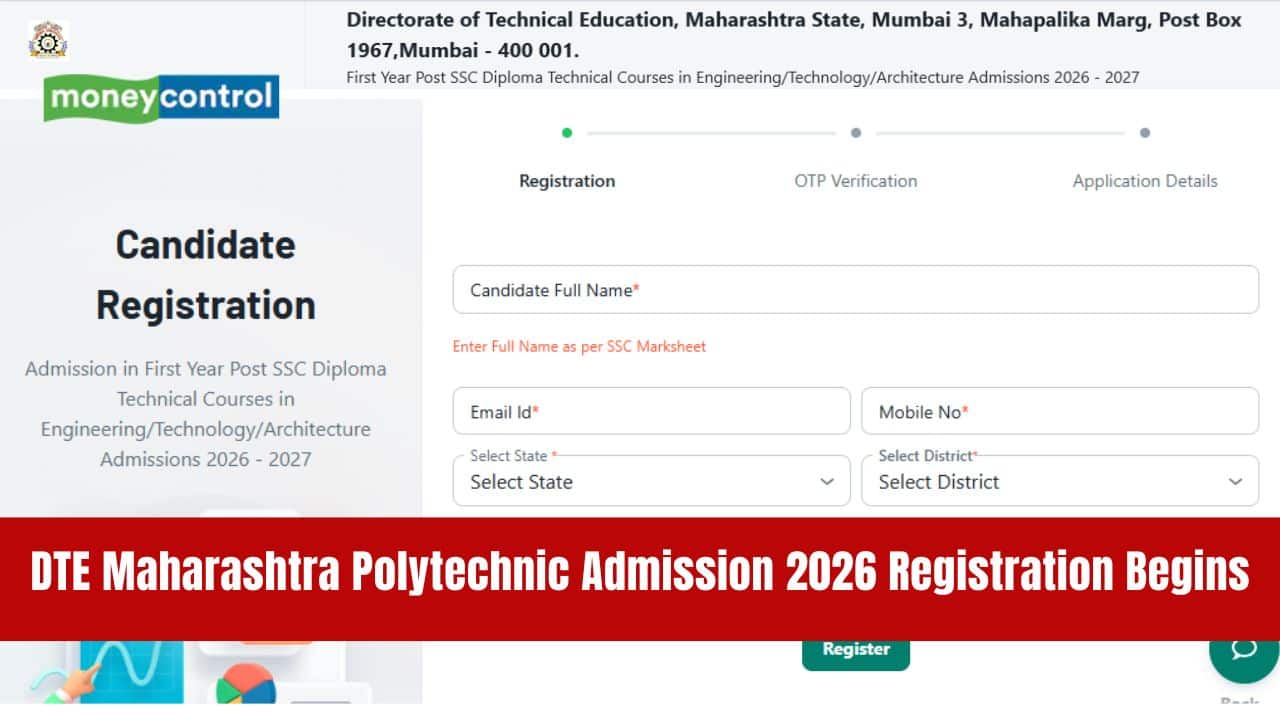The height and width of the screenshot is (720, 1280).
Task: Expand the Select District chevron arrow
Action: click(x=1235, y=482)
